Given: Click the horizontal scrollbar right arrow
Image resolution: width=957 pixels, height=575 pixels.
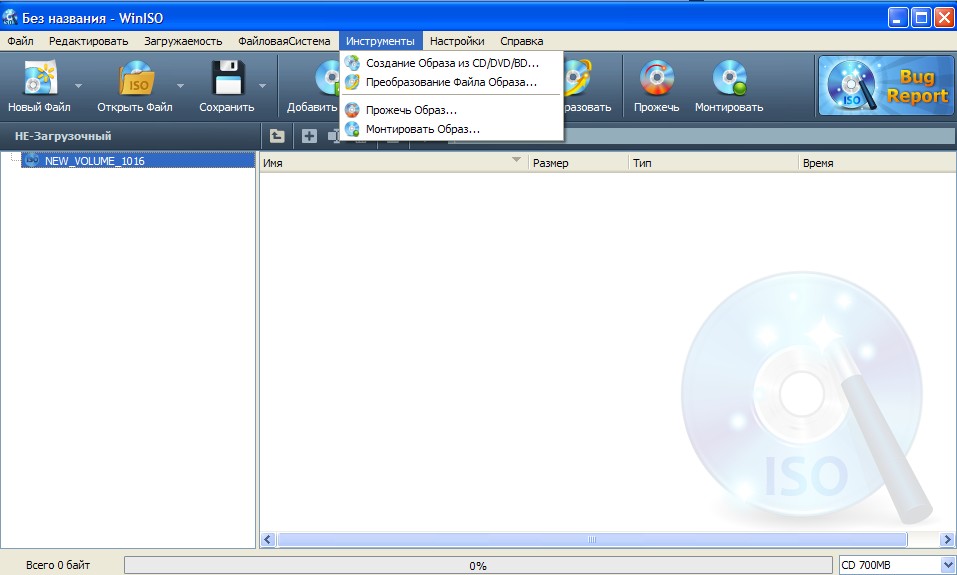Looking at the screenshot, I should pyautogui.click(x=947, y=540).
